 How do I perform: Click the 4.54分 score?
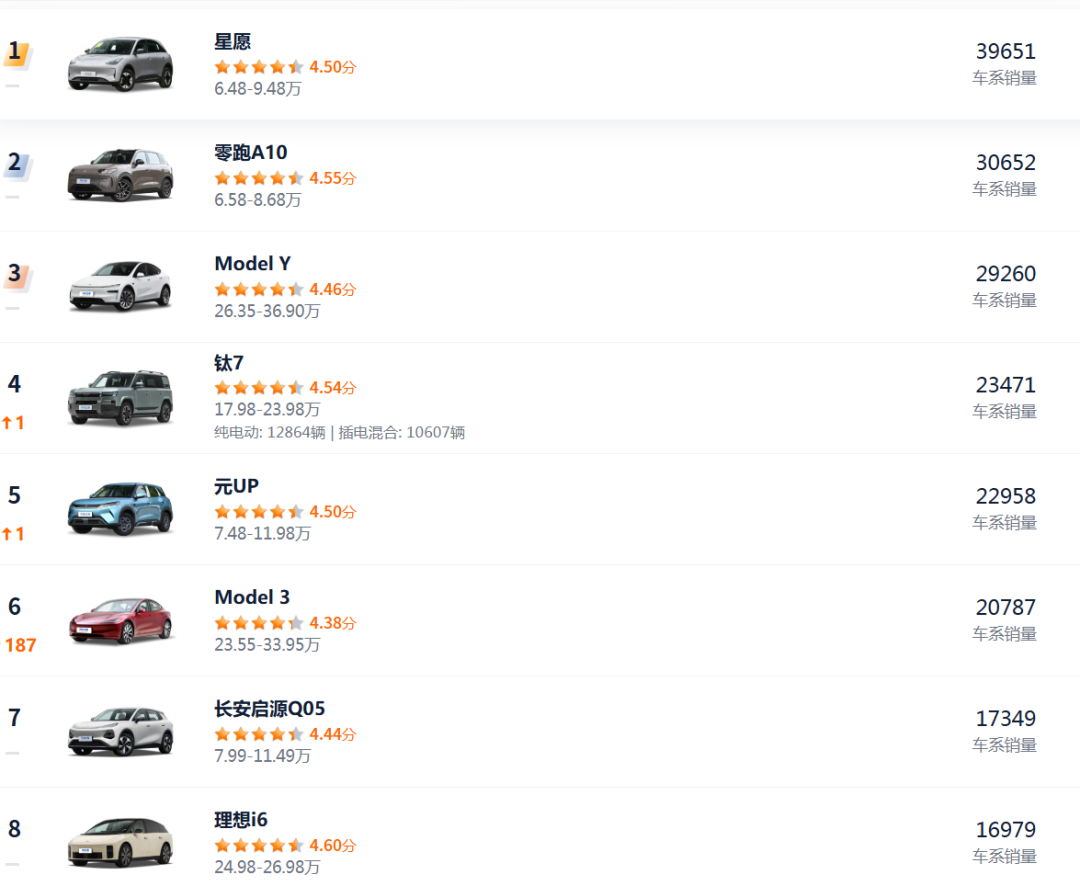point(333,388)
